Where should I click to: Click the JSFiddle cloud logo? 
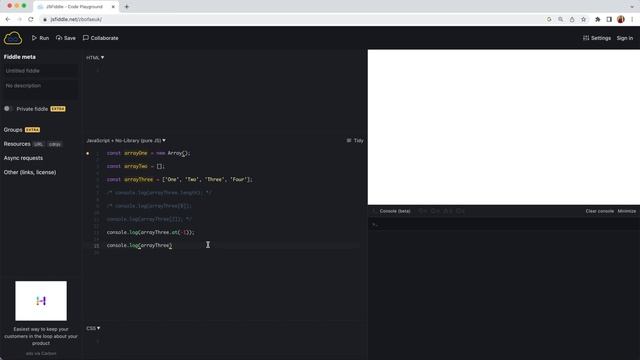[x=13, y=38]
